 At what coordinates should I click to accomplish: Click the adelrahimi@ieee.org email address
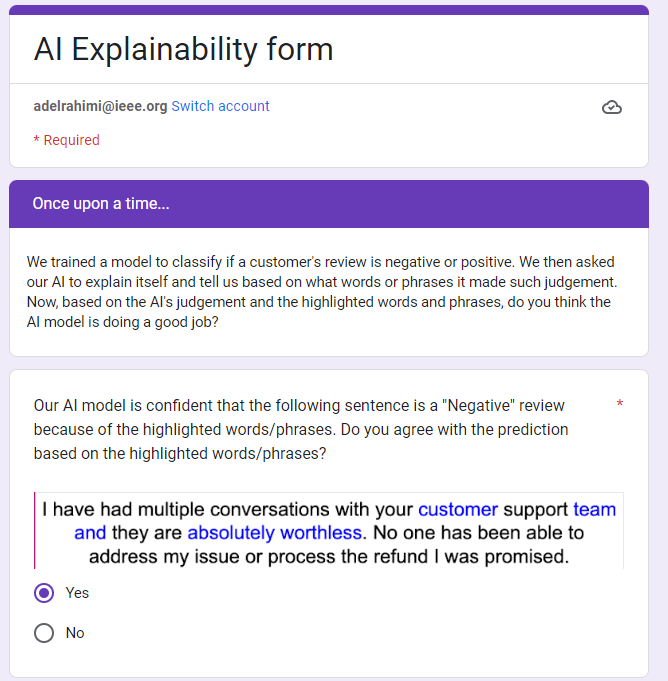click(x=100, y=106)
